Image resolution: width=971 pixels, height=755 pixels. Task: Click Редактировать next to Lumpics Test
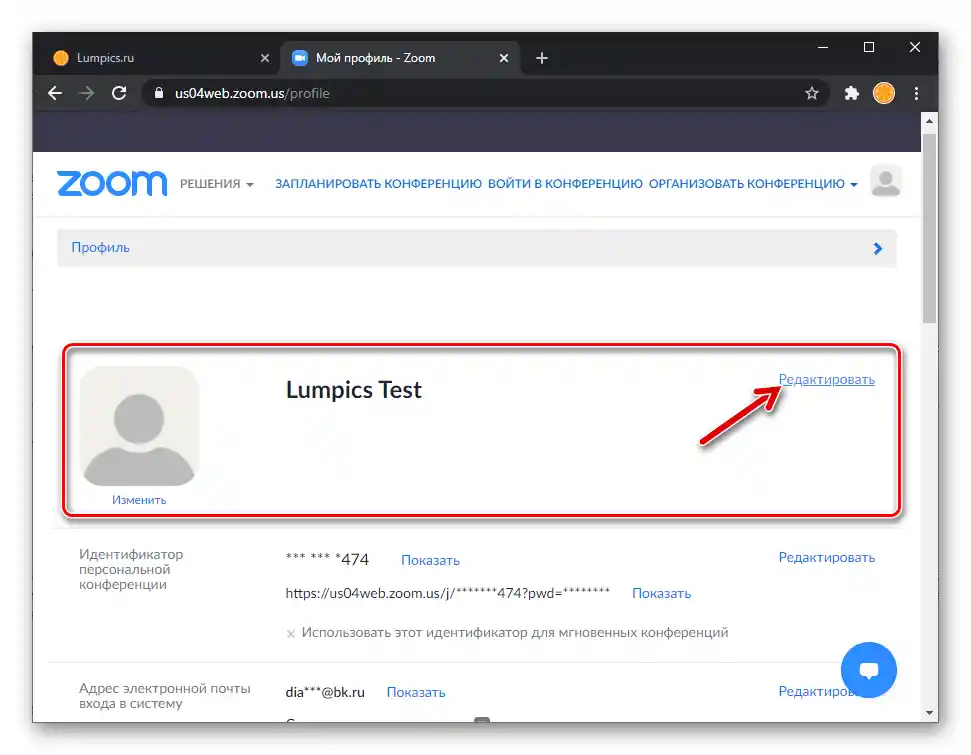pos(827,380)
